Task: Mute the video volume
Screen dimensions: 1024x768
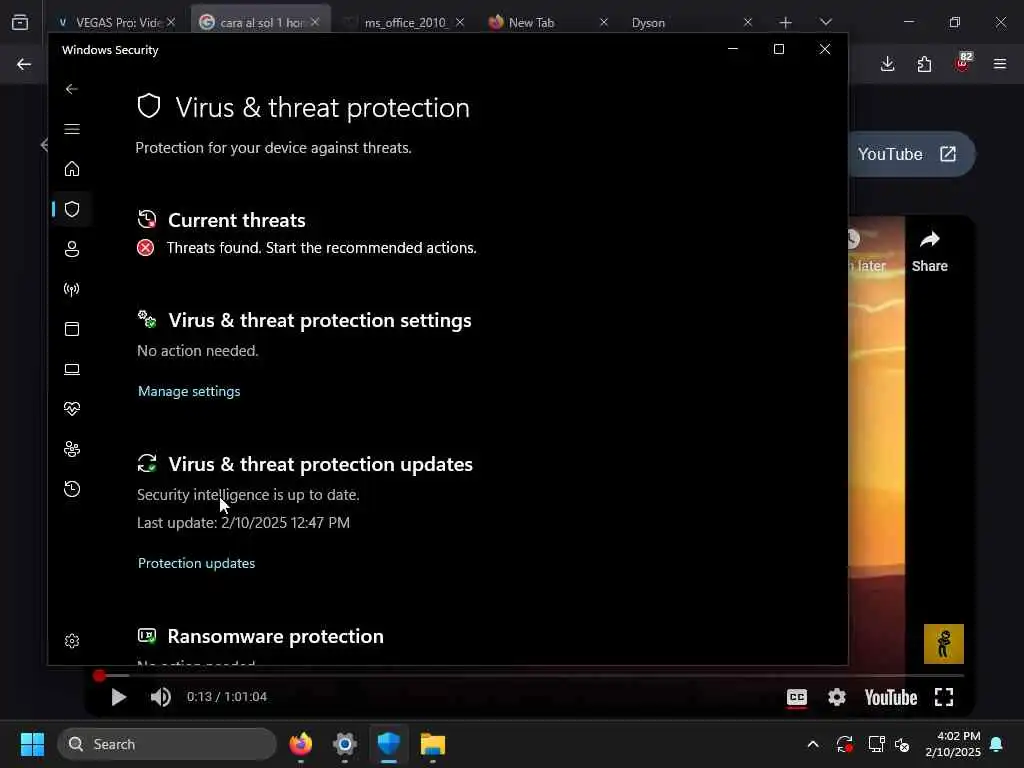Action: (161, 697)
